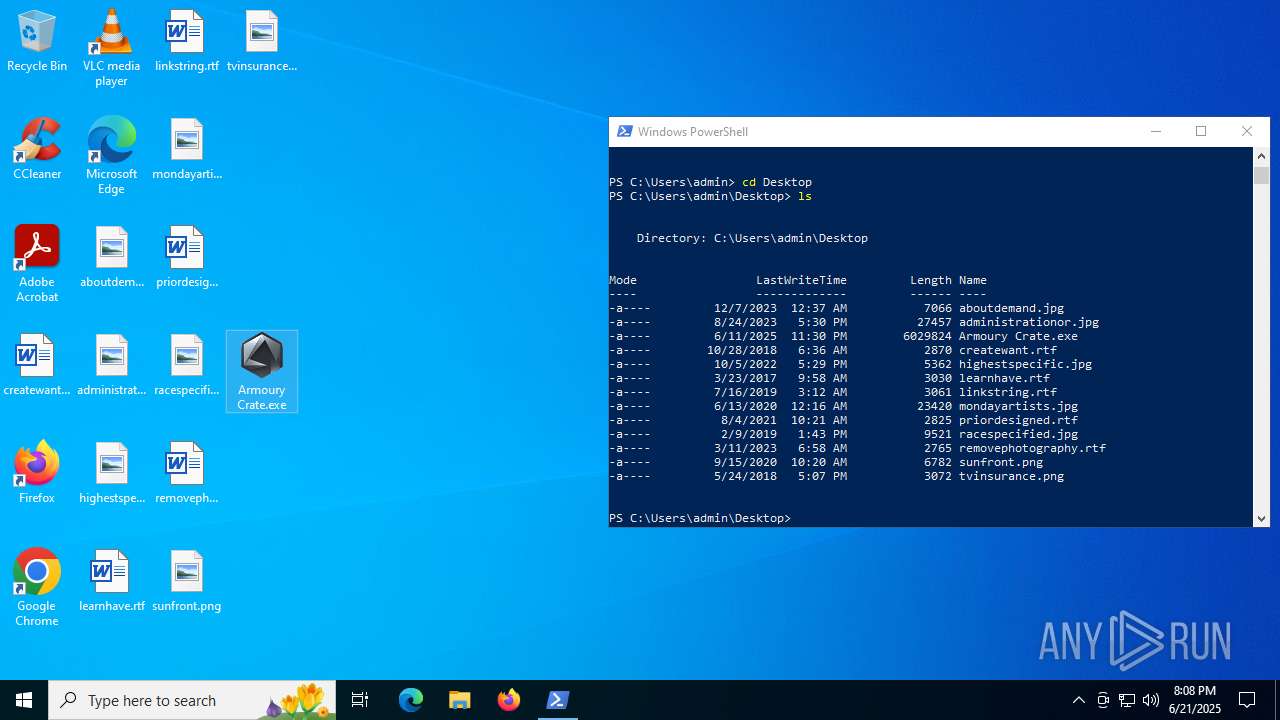Click PowerShell window title icon

[625, 131]
